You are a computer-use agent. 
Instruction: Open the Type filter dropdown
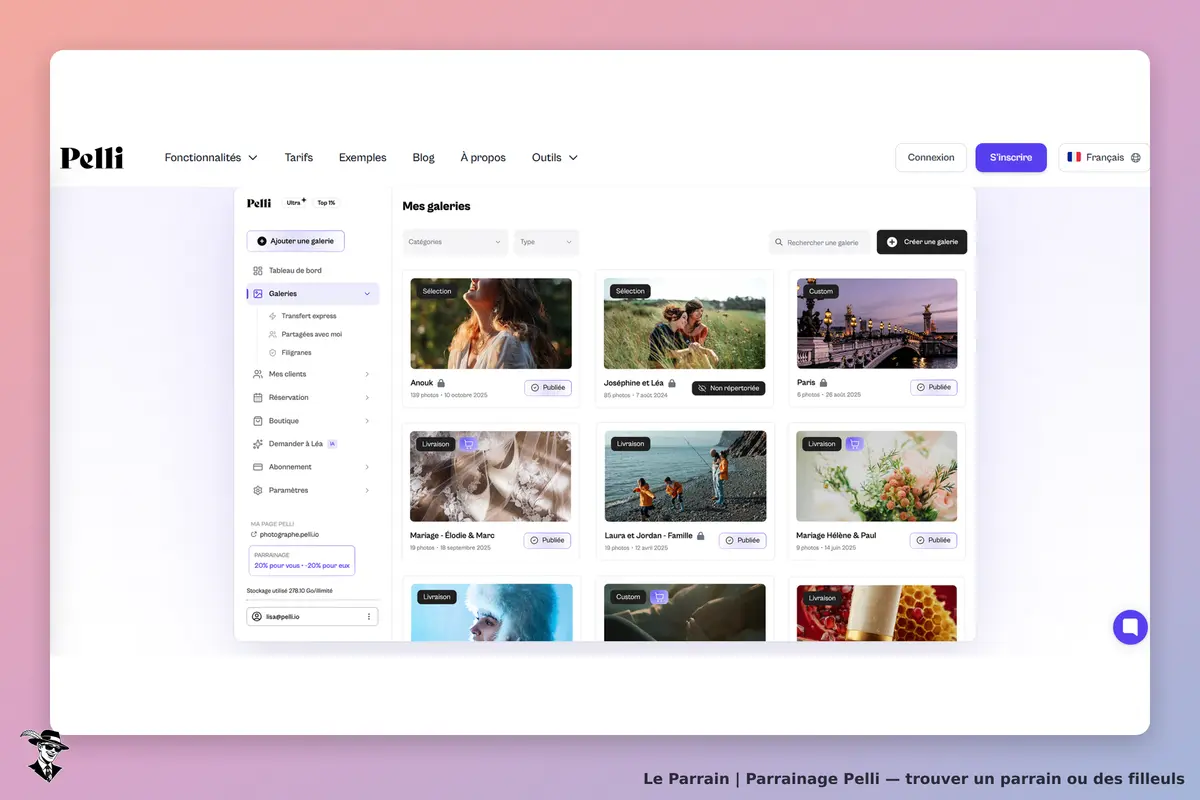pos(546,242)
